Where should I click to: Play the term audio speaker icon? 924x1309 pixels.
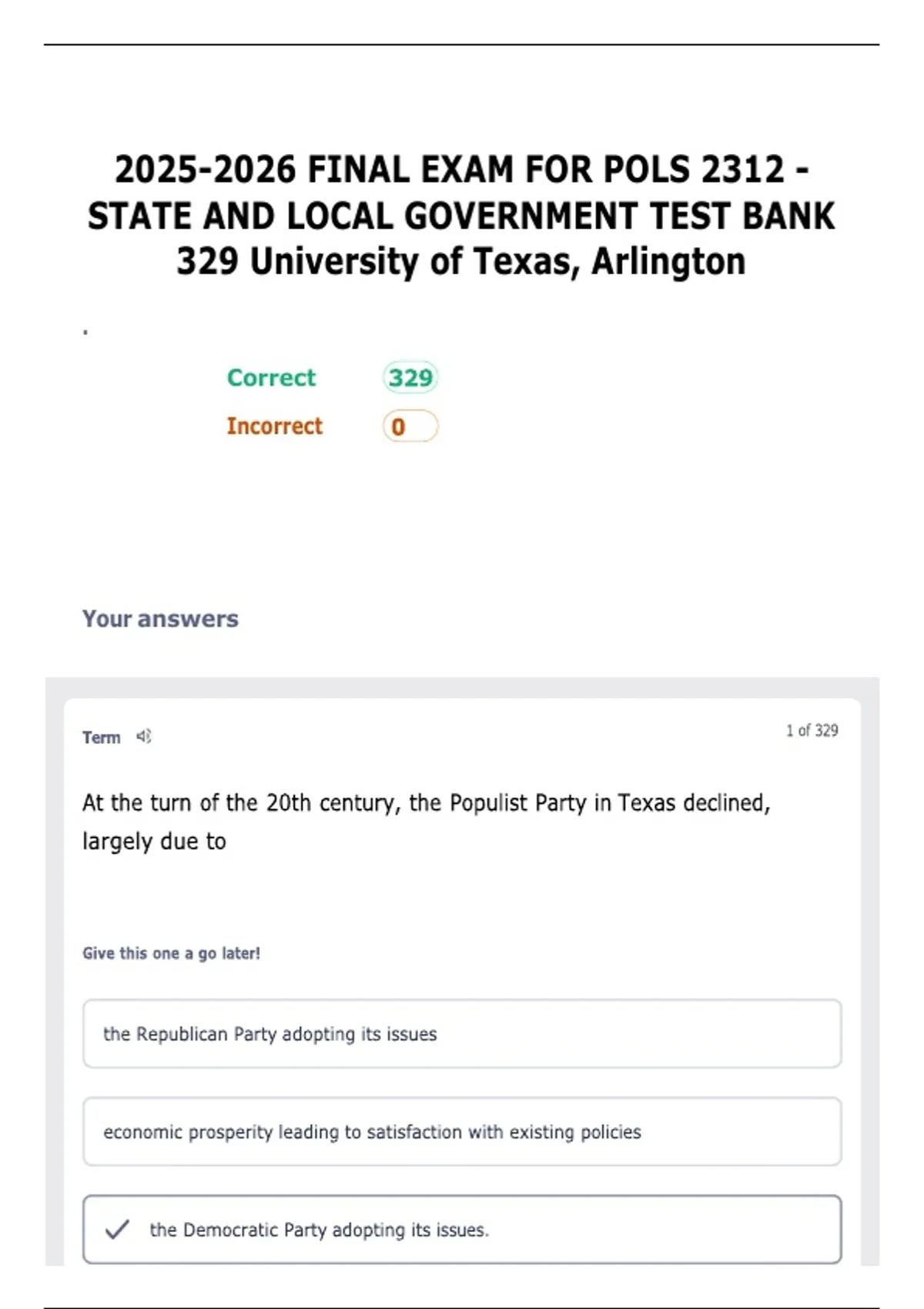pos(144,737)
